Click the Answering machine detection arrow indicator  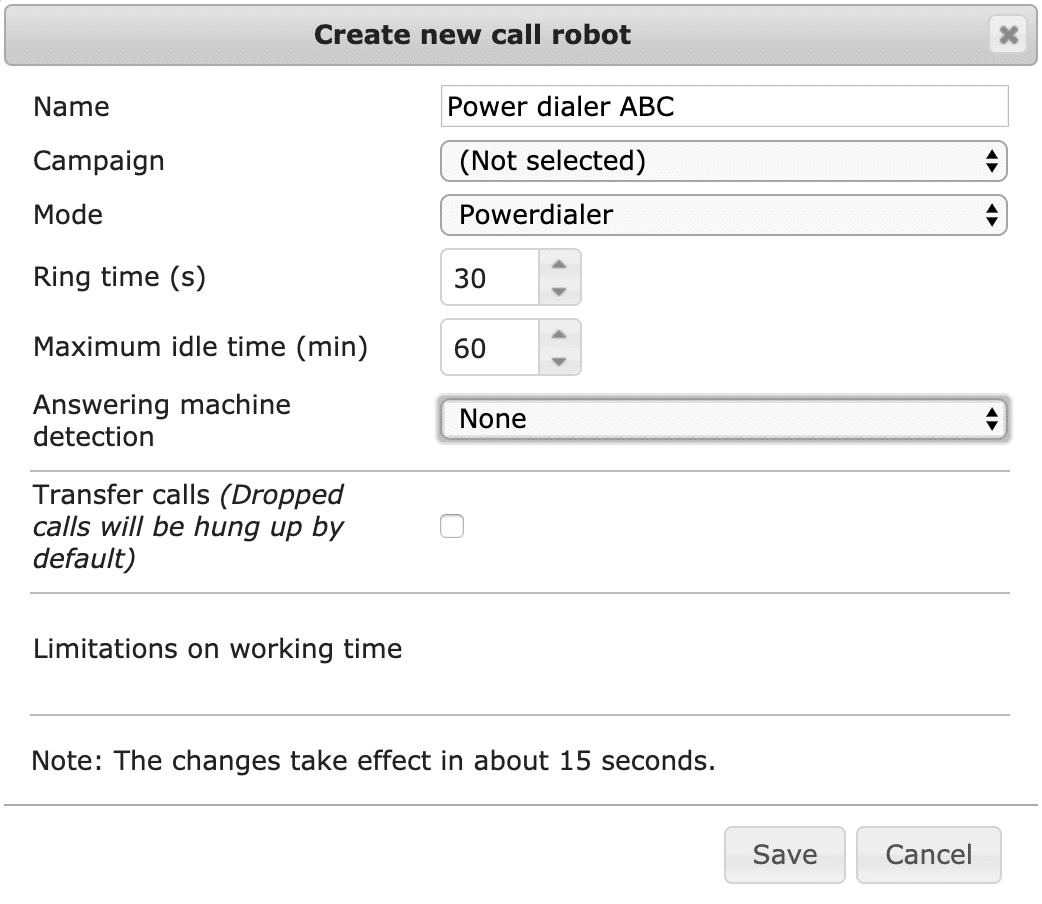tap(991, 419)
